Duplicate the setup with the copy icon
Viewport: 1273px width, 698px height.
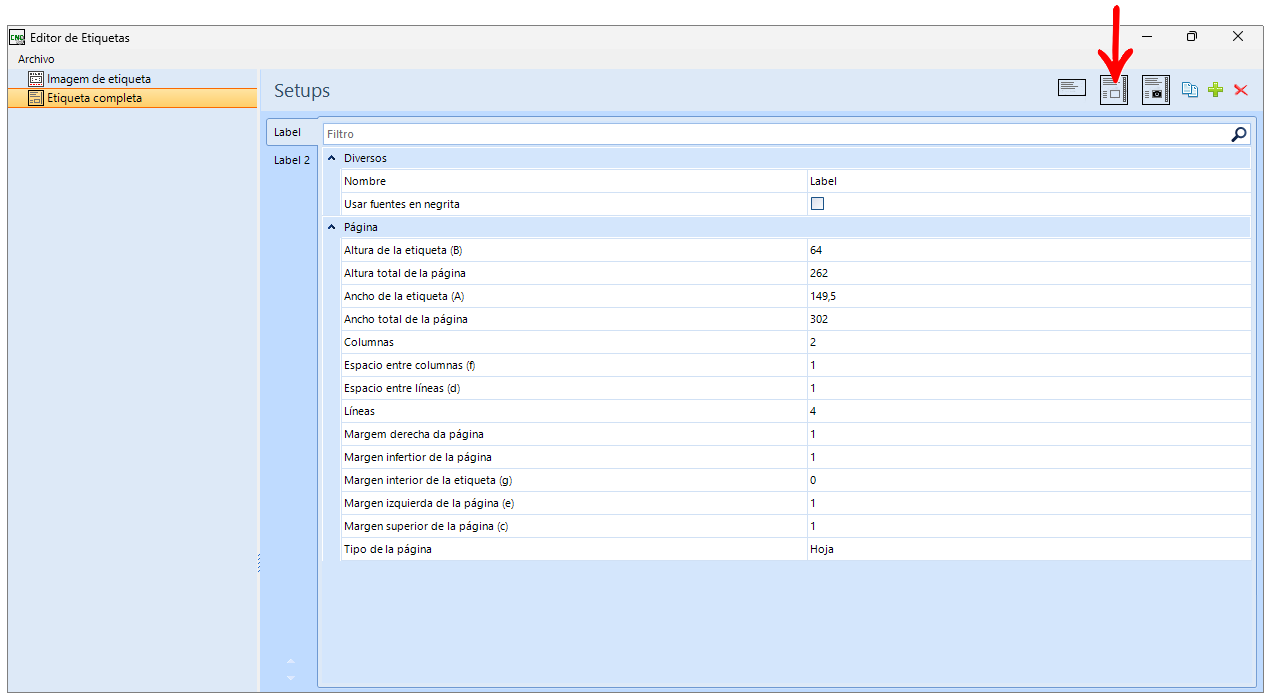(x=1190, y=90)
